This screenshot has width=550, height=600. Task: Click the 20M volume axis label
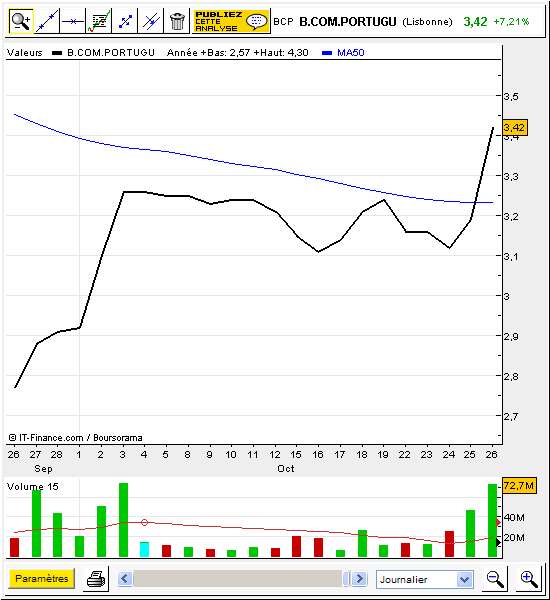tap(514, 538)
